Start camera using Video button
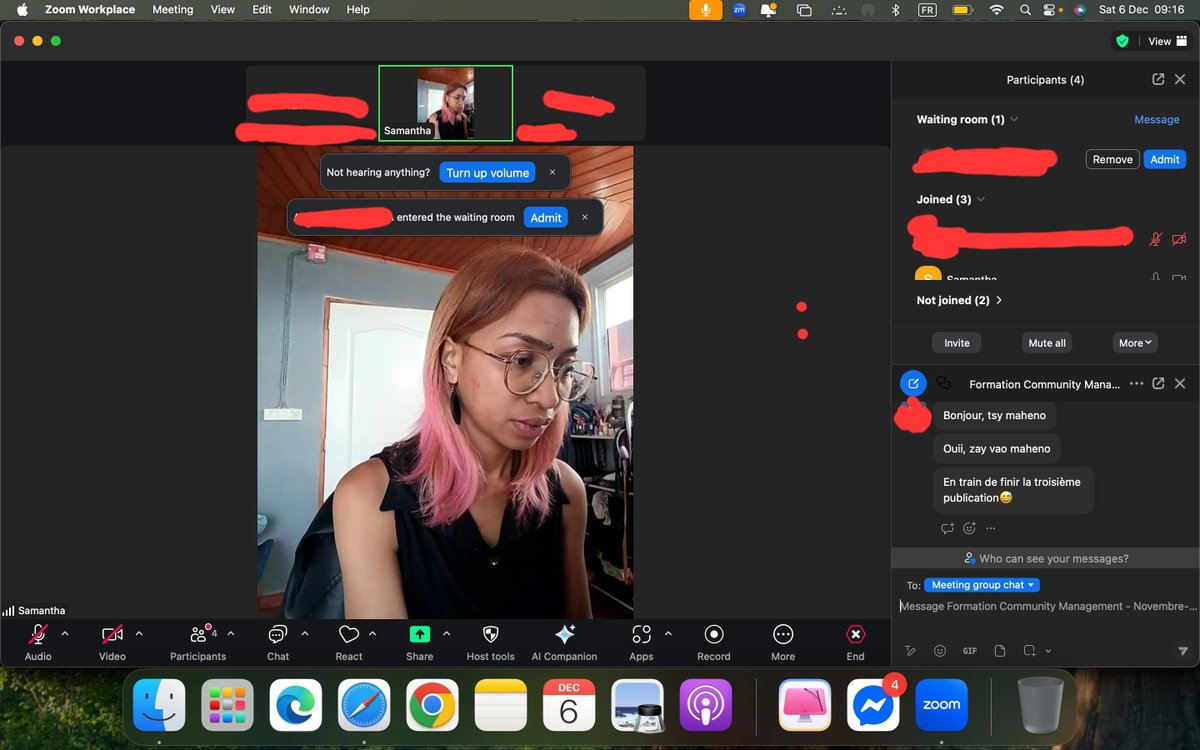Screen dimensions: 1200x750 coord(112,642)
